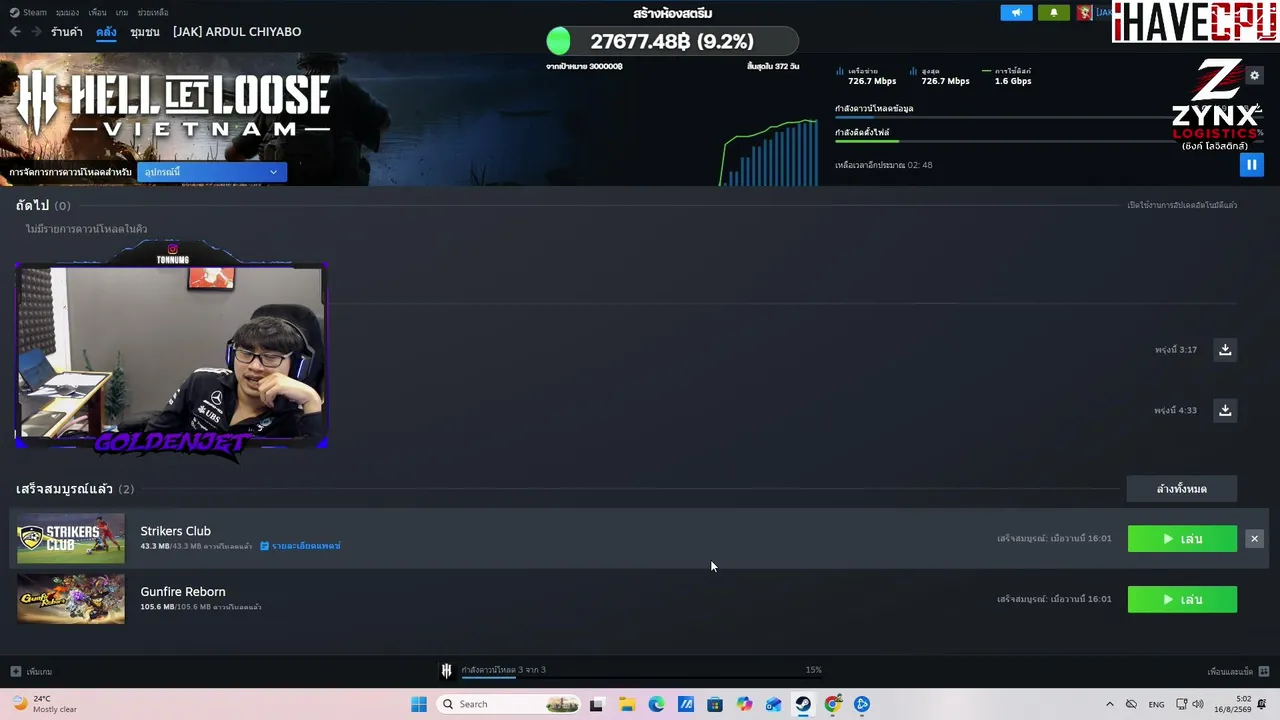The image size is (1280, 720).
Task: Go forward with the right arrow
Action: point(36,32)
